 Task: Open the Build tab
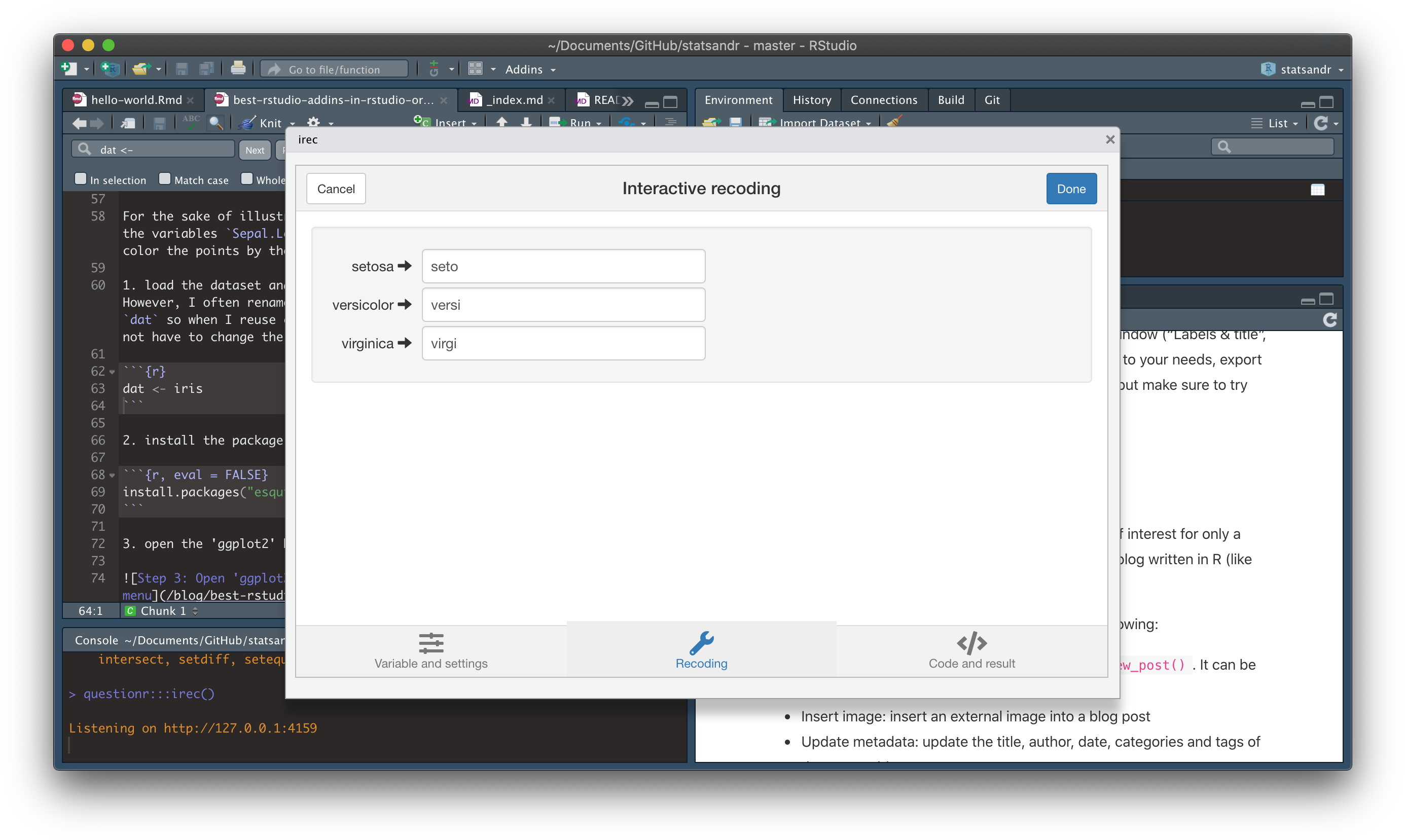951,100
